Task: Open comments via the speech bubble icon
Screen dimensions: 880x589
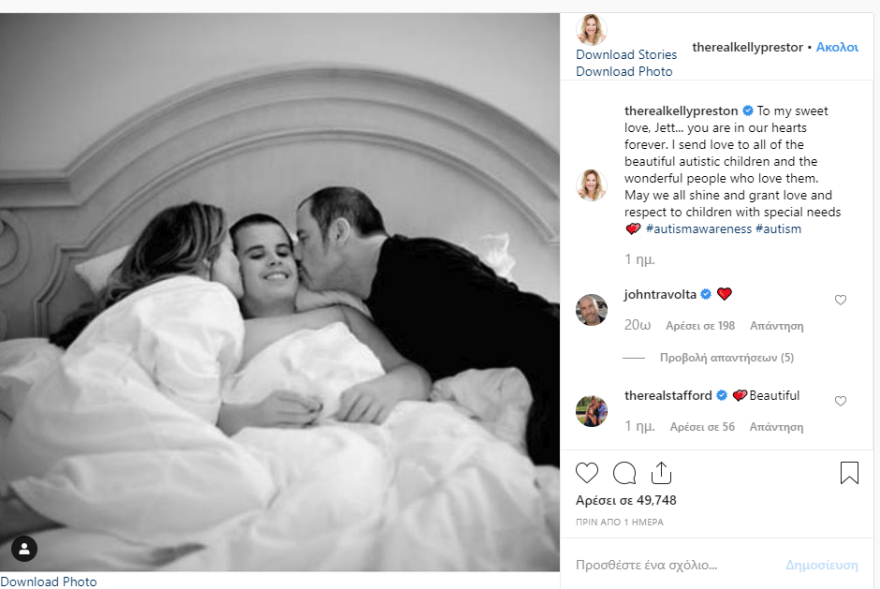Action: pyautogui.click(x=624, y=473)
